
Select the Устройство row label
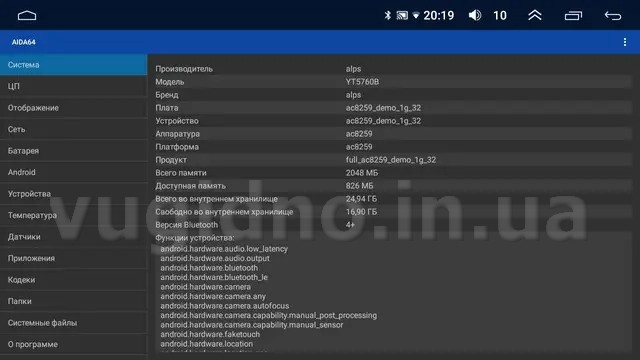tap(177, 121)
